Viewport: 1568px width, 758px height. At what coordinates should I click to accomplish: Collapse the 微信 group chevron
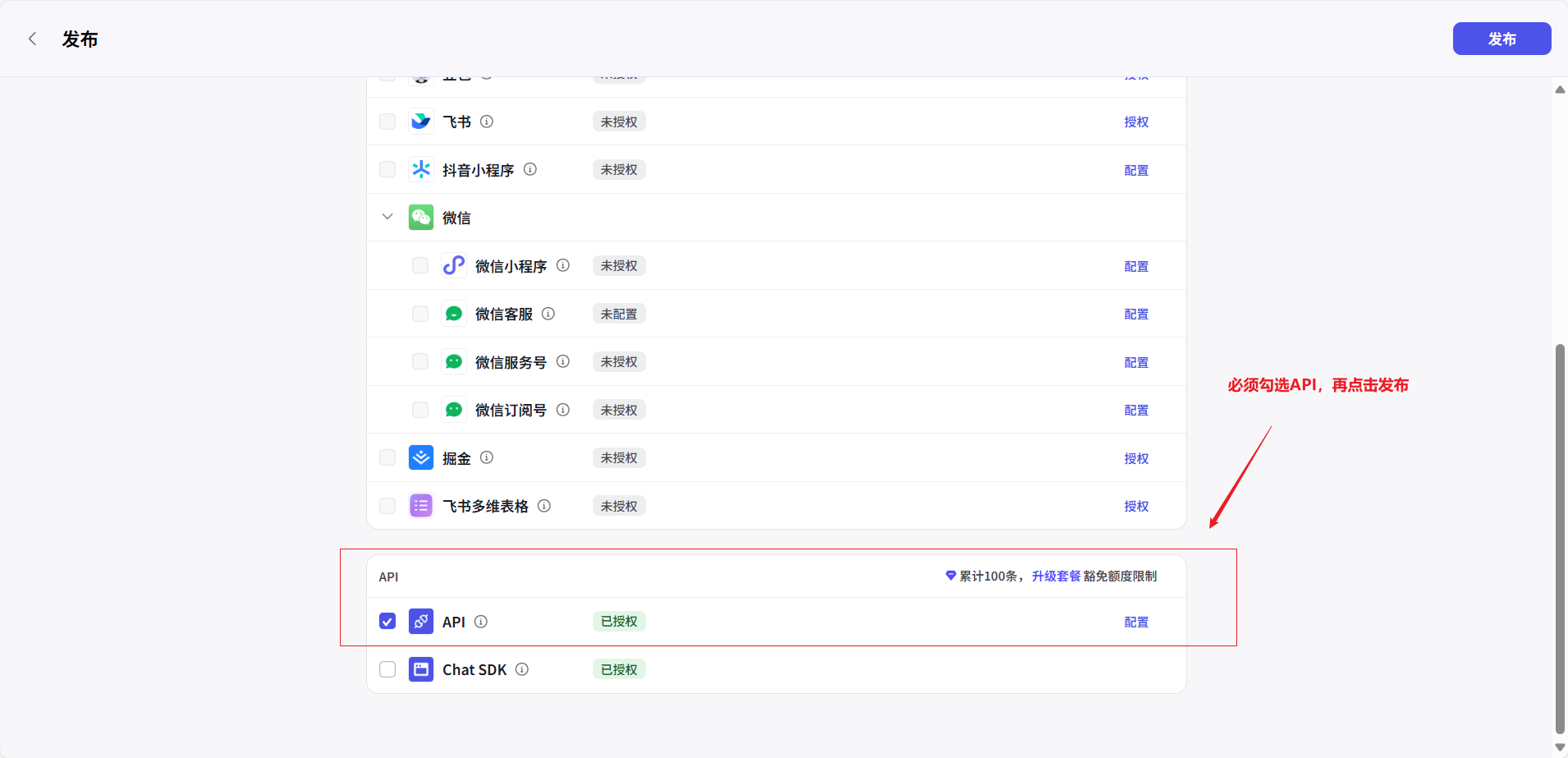(387, 217)
